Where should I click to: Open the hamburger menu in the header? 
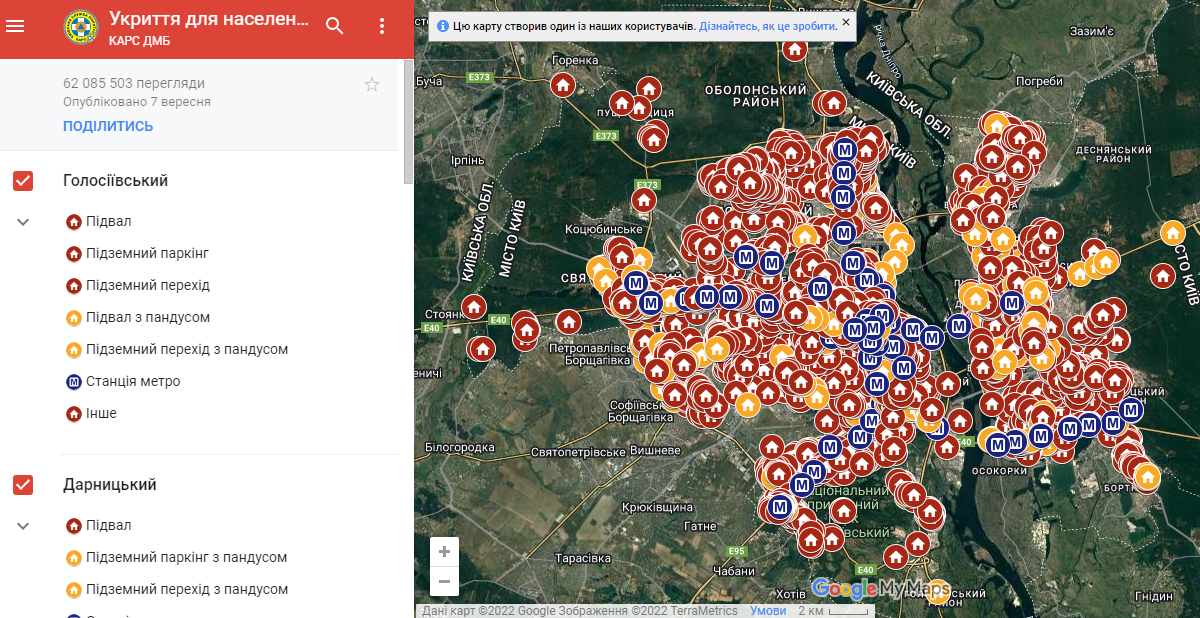(x=15, y=27)
